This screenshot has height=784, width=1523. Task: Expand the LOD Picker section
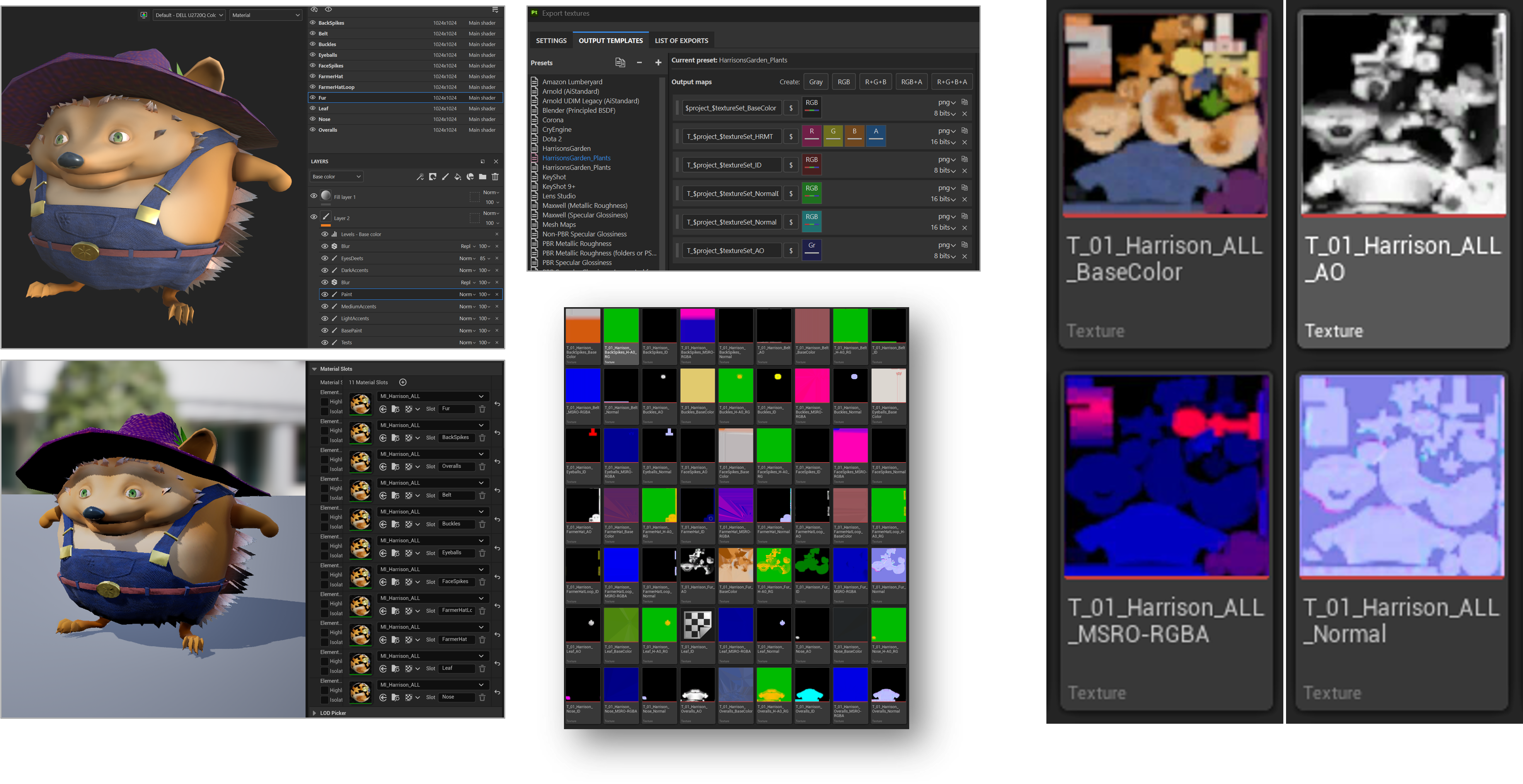[315, 713]
